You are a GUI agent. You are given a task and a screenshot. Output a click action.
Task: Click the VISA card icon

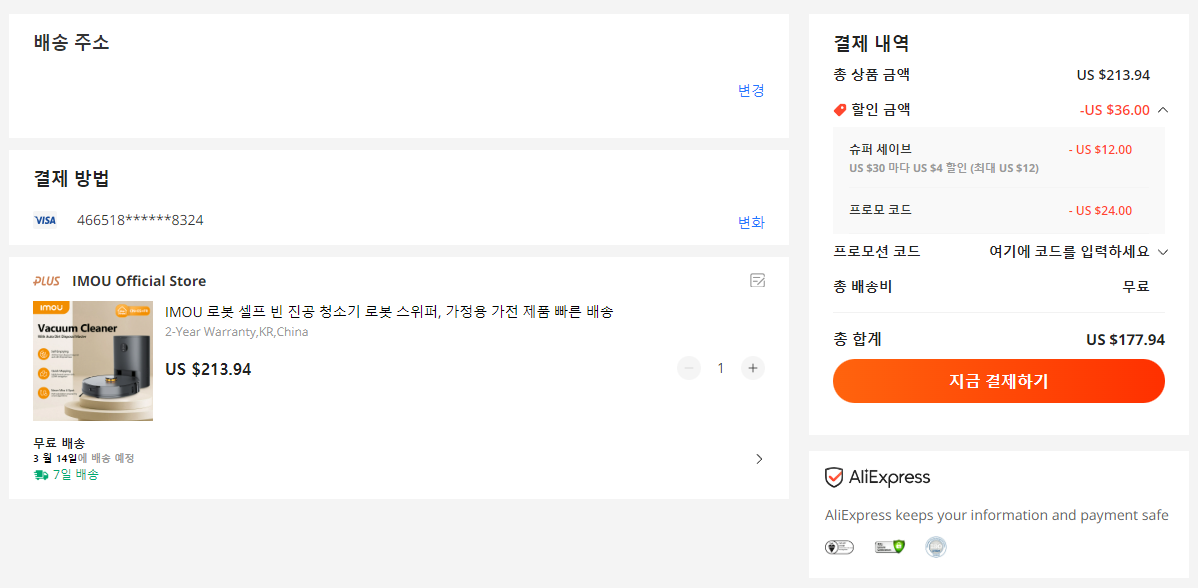[45, 221]
